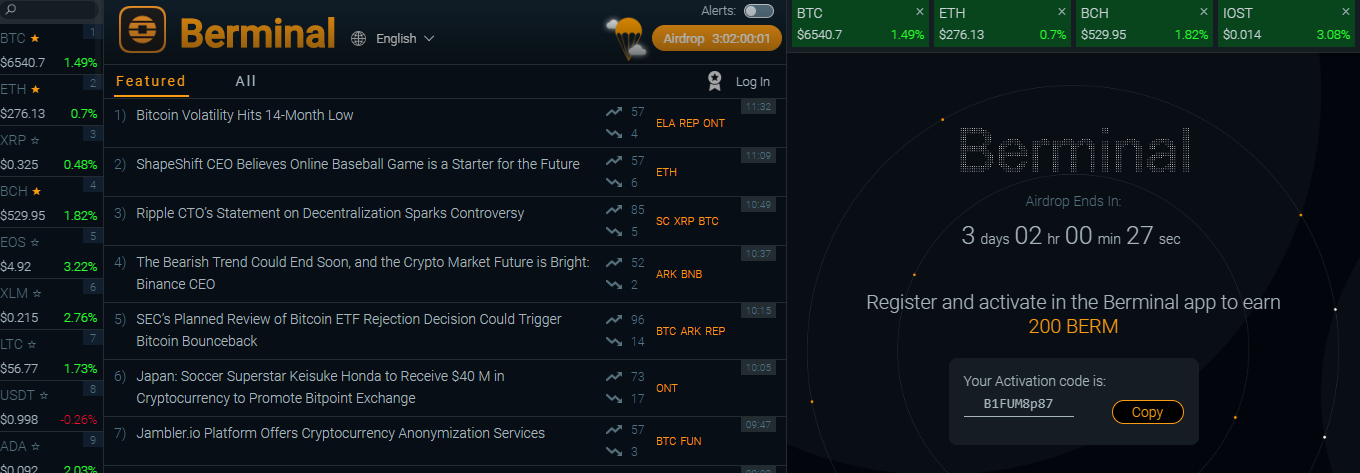This screenshot has width=1360, height=473.
Task: Select the XRP row price $0.325
Action: pos(20,164)
